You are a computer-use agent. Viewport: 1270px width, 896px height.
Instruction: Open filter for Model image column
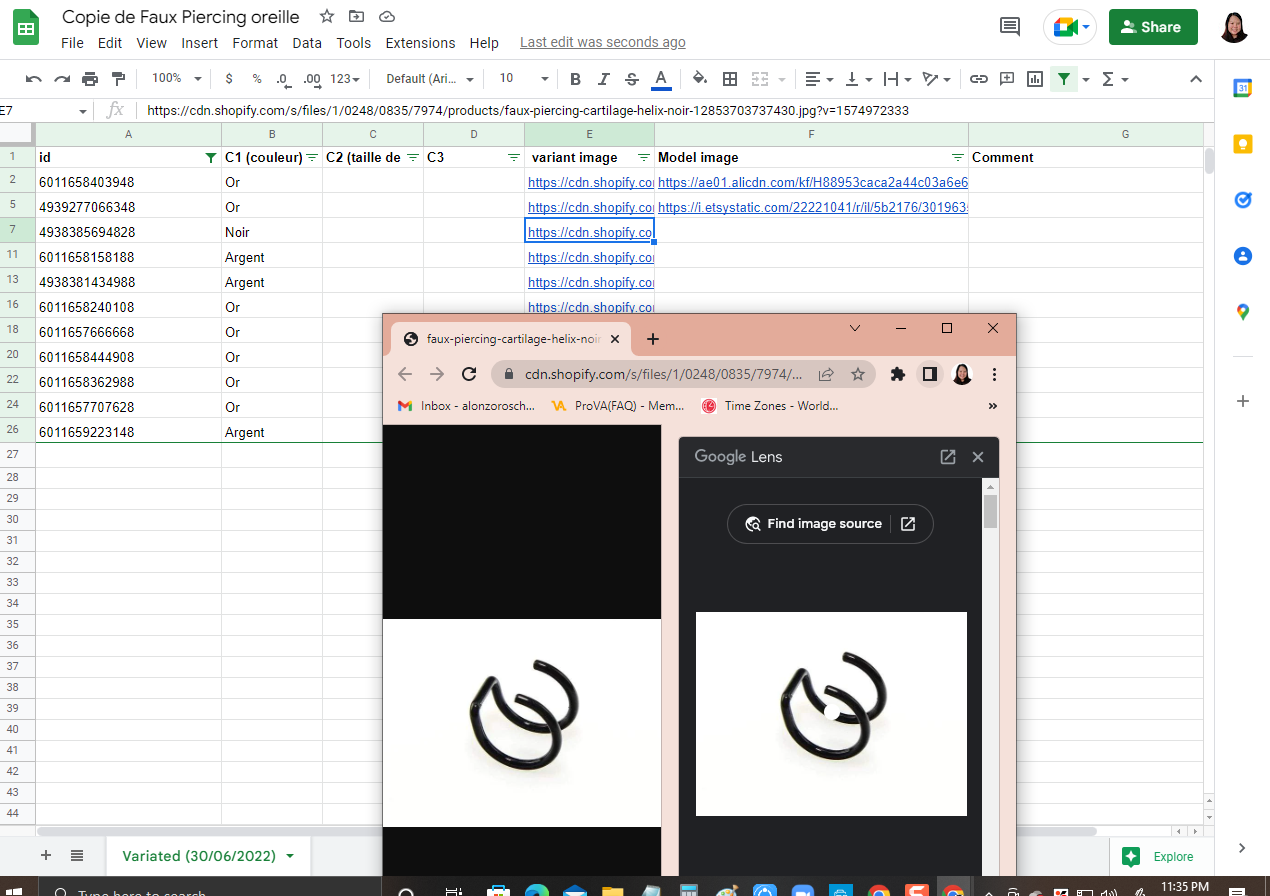[957, 158]
